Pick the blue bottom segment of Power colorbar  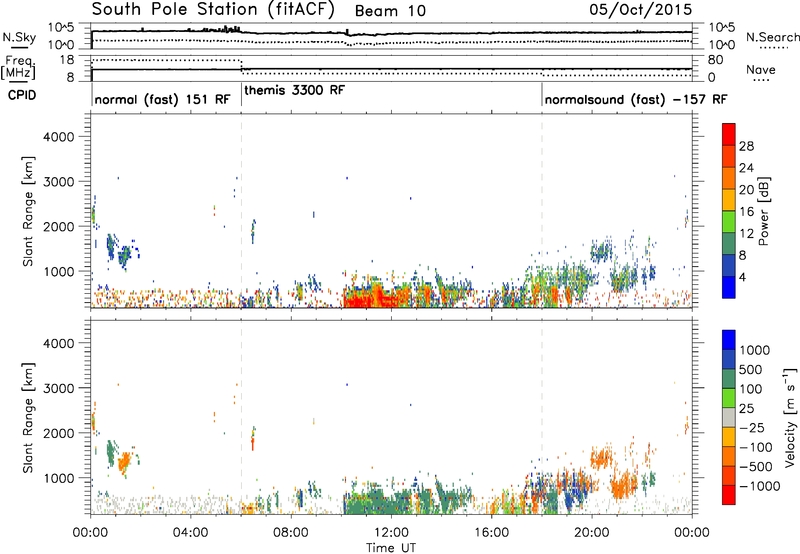tap(729, 287)
